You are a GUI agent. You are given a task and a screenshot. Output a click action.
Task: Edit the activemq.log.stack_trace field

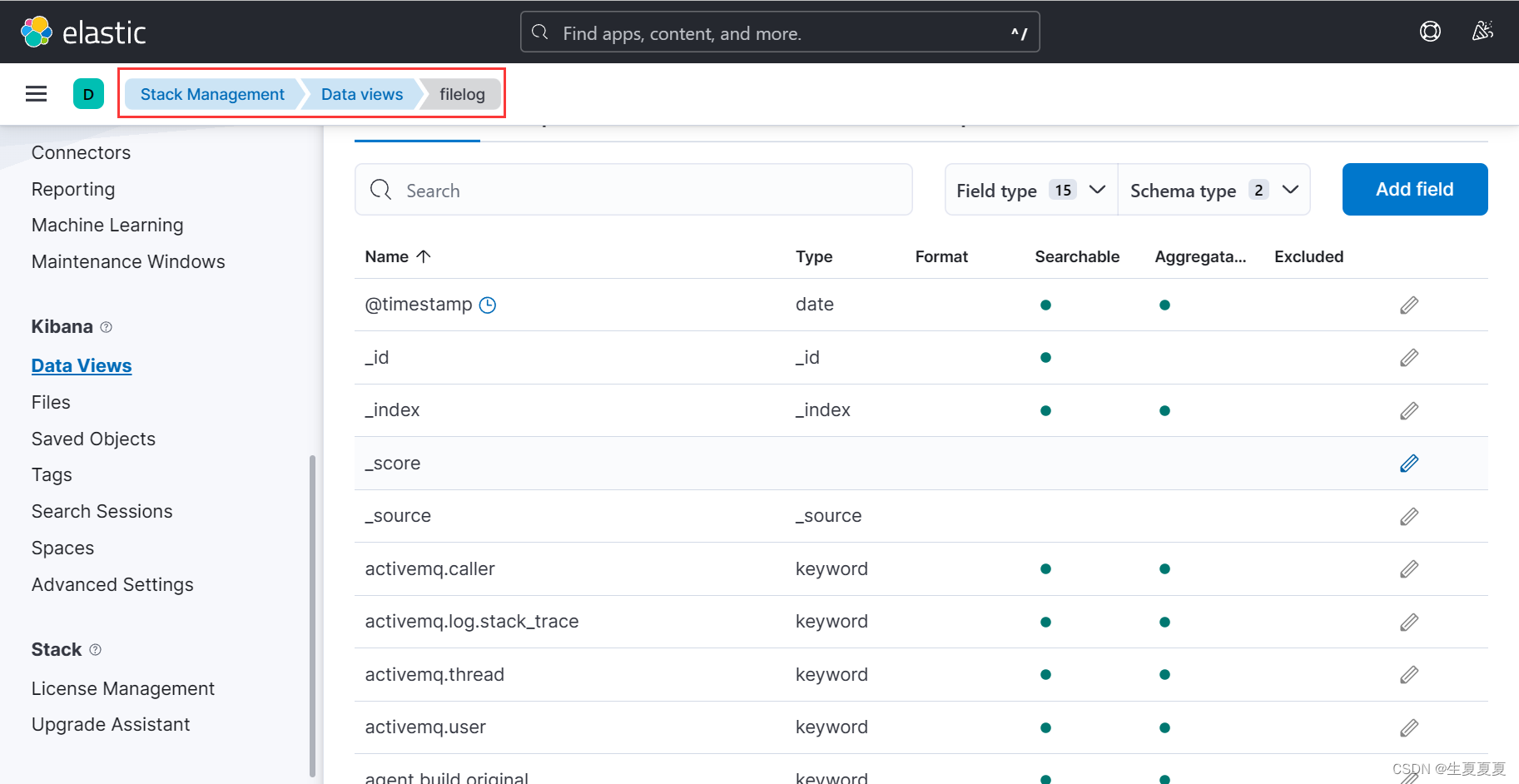[x=1408, y=622]
